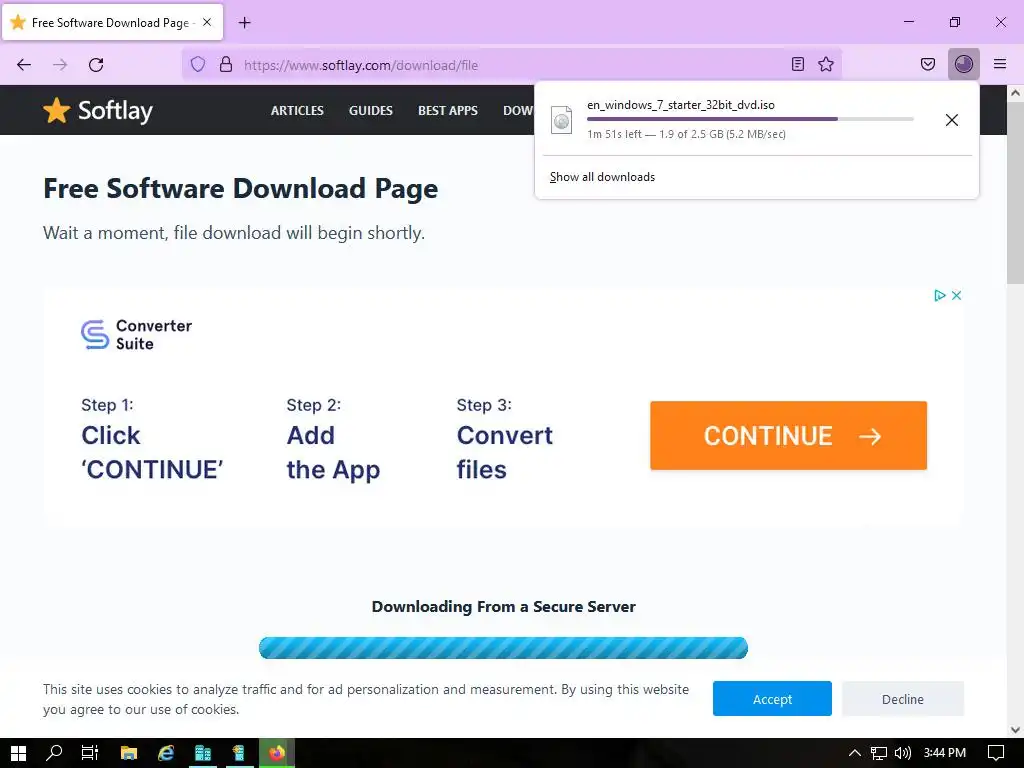The height and width of the screenshot is (768, 1024).
Task: Open the tracking protection shield icon
Action: coord(198,65)
